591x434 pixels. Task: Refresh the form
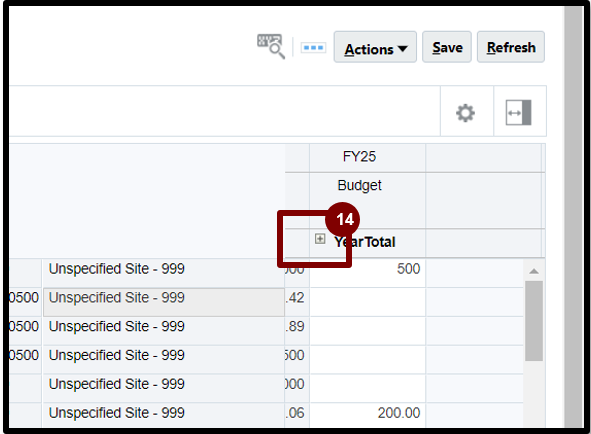511,47
